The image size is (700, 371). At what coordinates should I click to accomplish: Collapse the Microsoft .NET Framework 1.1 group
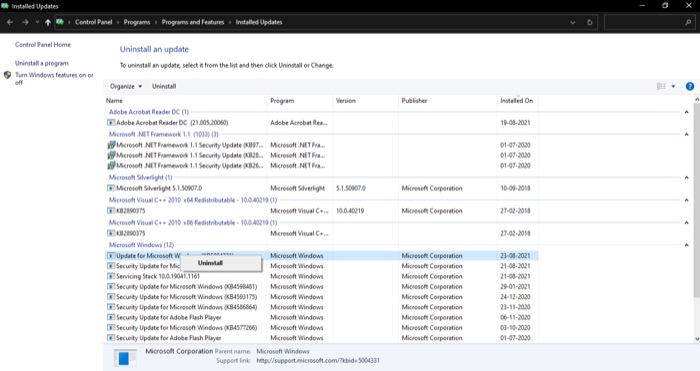[x=687, y=134]
